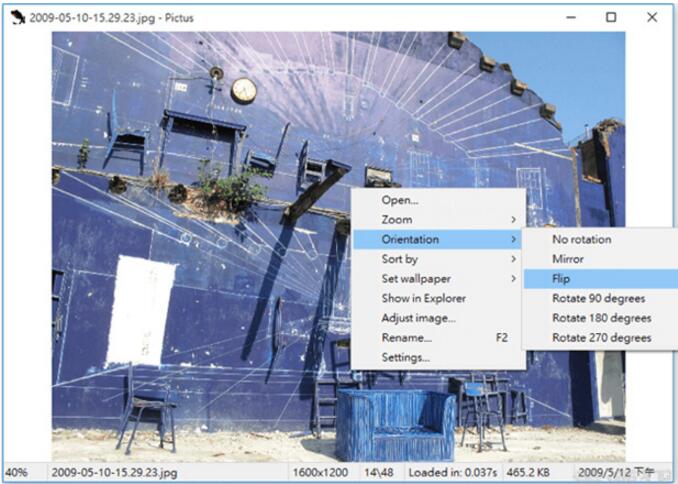This screenshot has height=484, width=678.
Task: Choose Flip in Orientation submenu
Action: pos(561,279)
